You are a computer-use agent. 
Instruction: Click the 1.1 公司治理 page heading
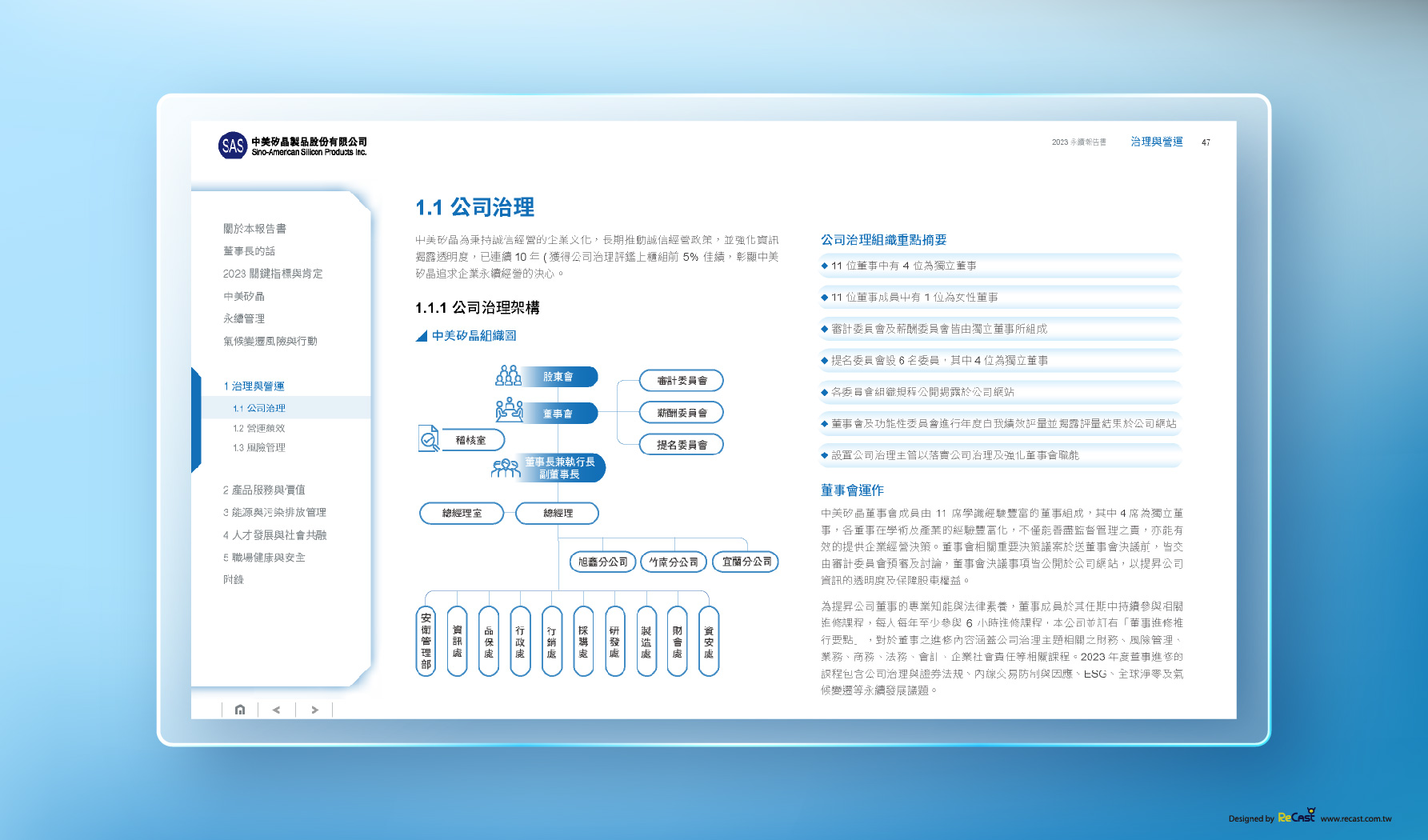tap(474, 207)
